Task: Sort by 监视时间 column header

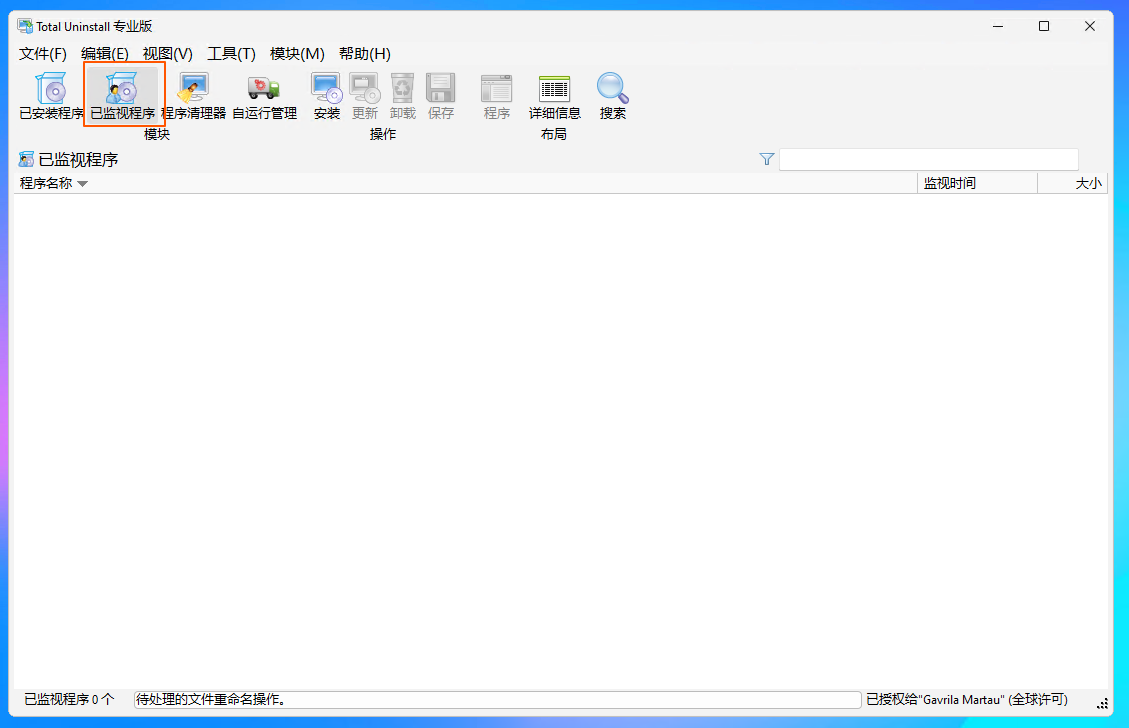Action: (977, 184)
